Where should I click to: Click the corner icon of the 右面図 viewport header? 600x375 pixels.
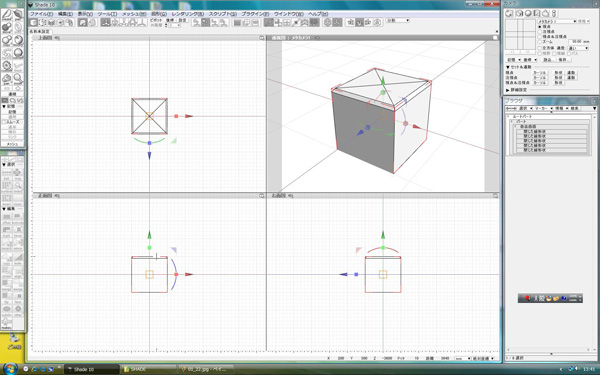point(495,196)
